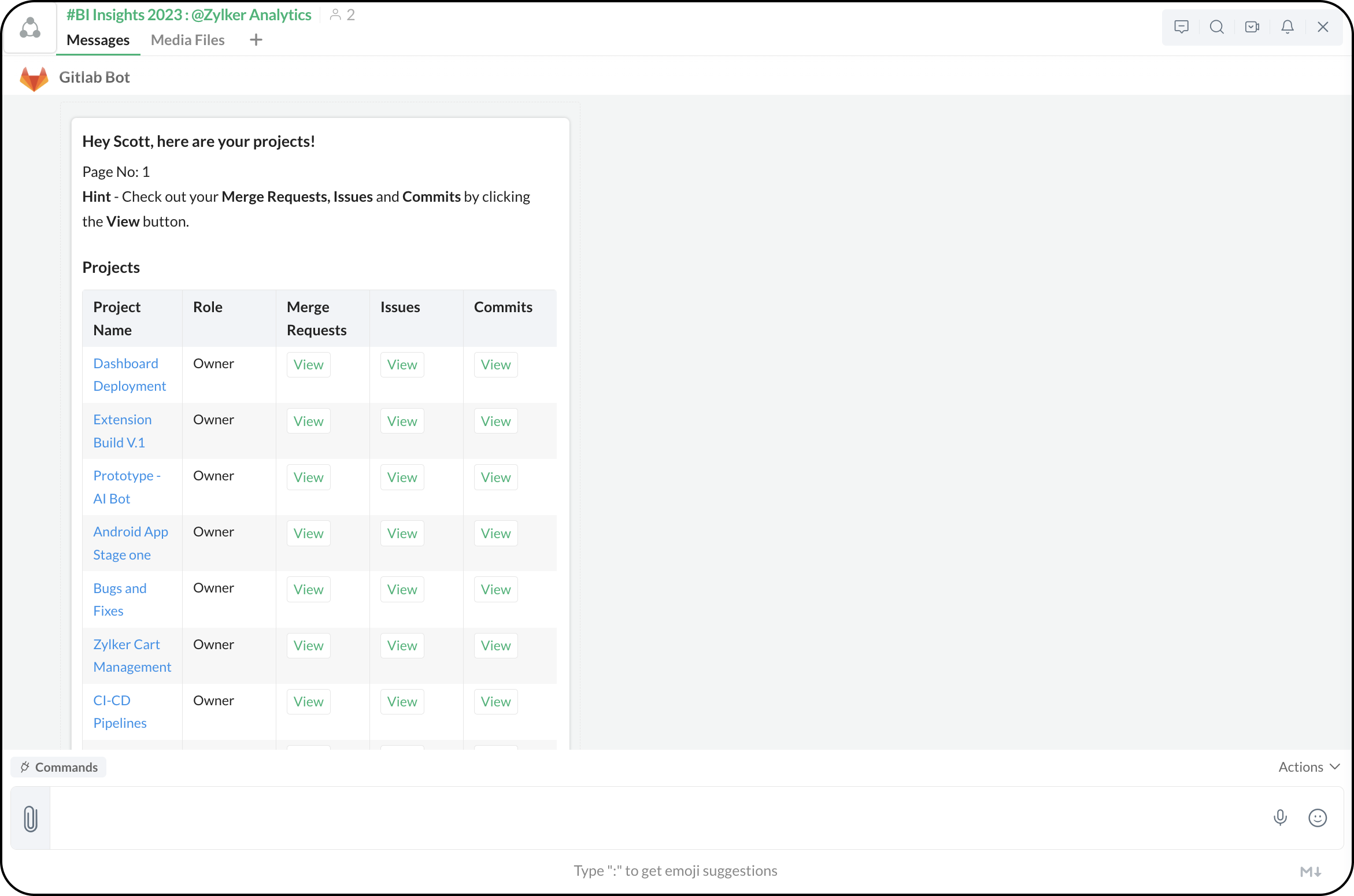Expand the Actions dropdown
1354x896 pixels.
click(1308, 767)
